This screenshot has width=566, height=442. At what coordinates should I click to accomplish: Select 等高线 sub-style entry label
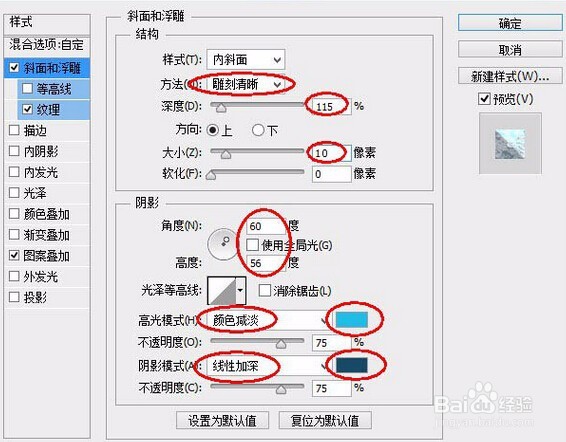pos(54,89)
